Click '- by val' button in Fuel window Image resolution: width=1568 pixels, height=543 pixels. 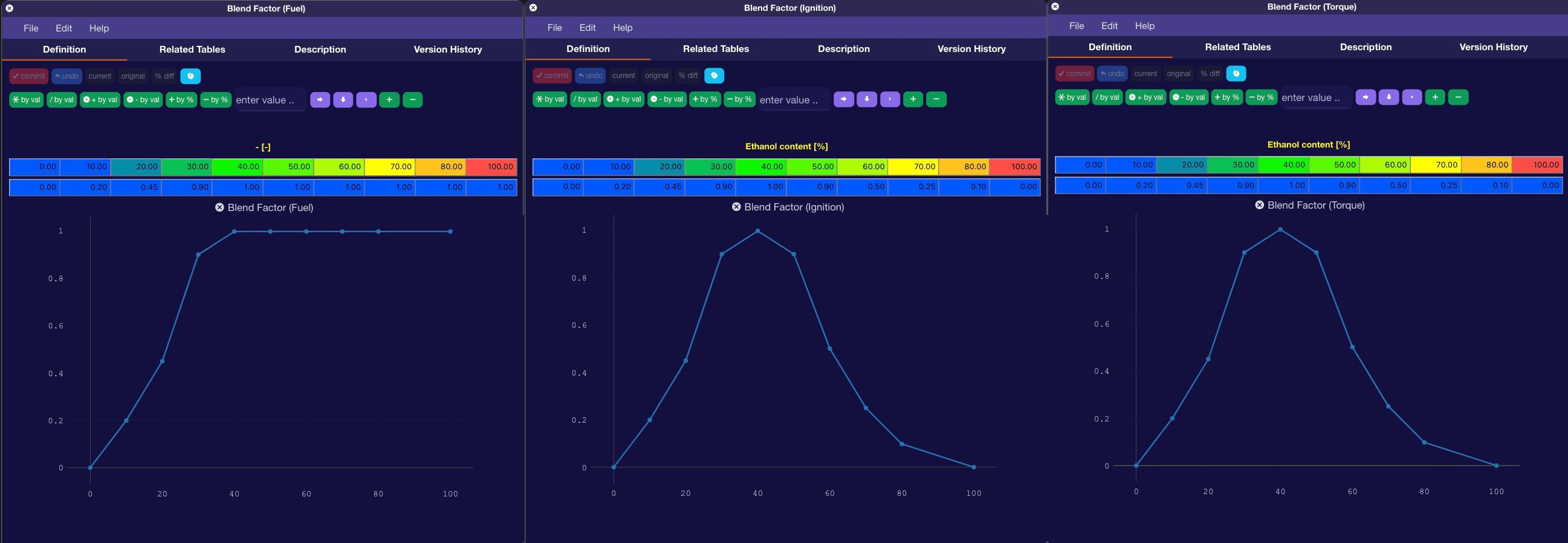143,100
